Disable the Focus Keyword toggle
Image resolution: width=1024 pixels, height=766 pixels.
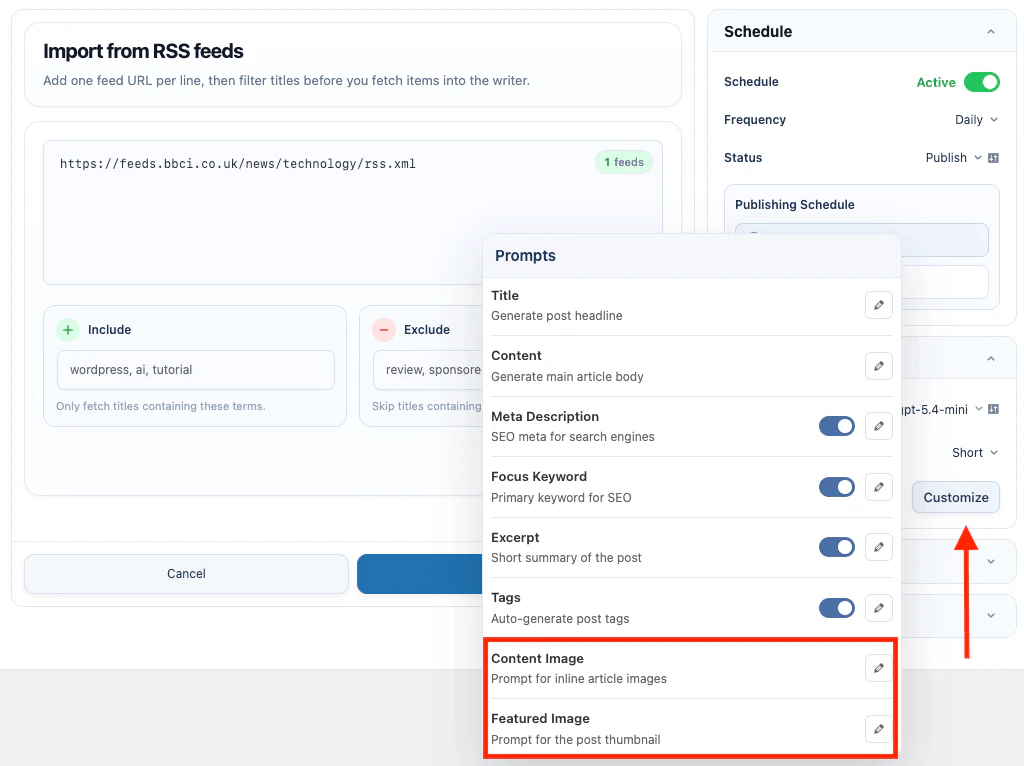(837, 487)
